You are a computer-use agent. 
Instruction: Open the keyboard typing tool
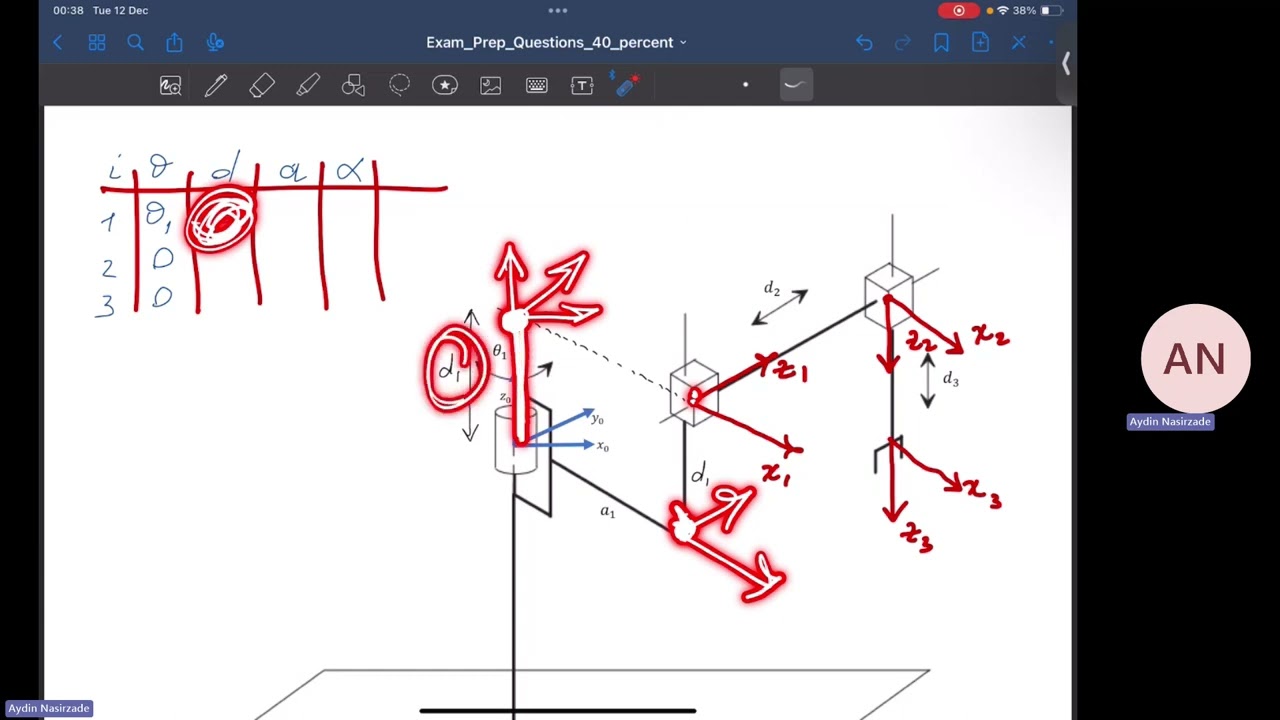537,86
